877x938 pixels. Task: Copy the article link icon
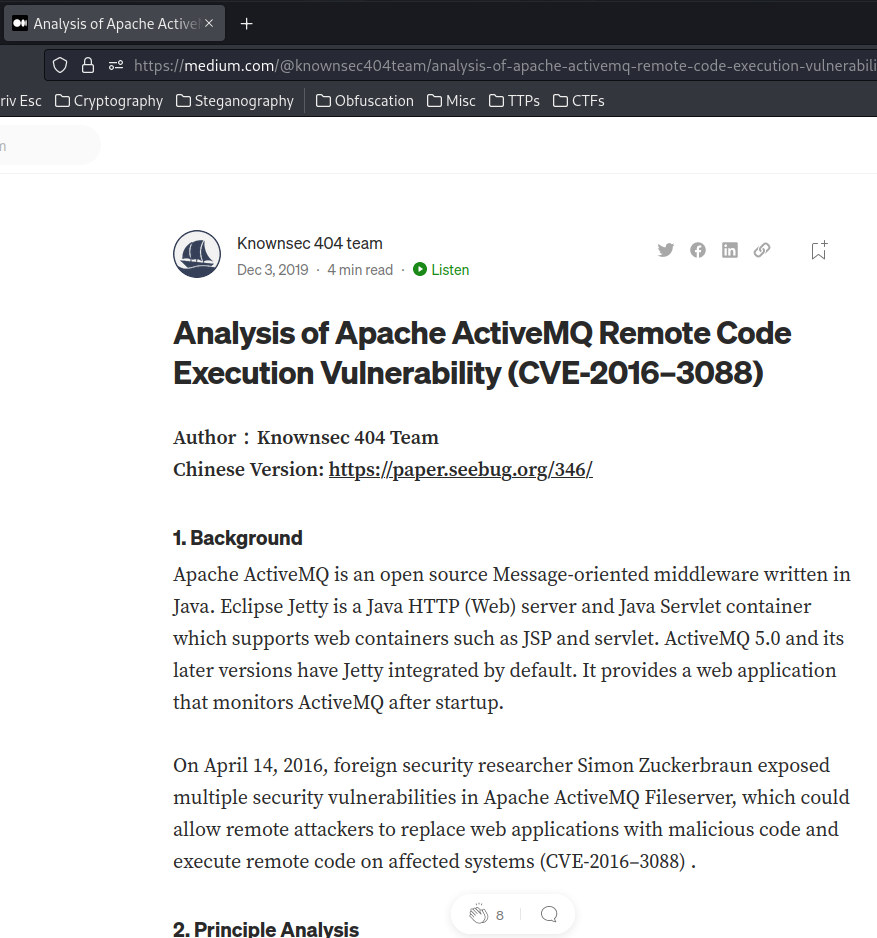point(762,250)
